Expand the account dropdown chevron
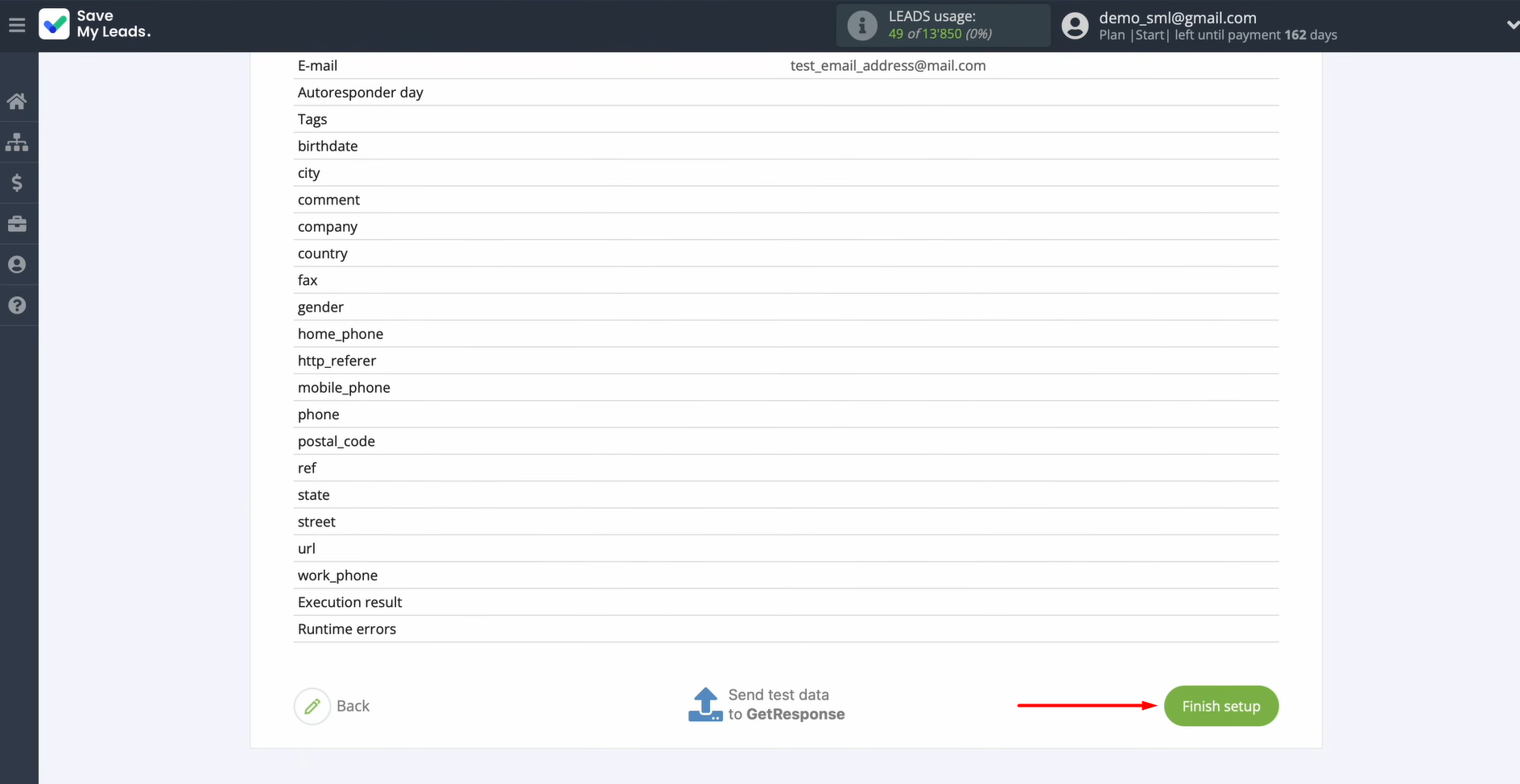Screen dimensions: 1520x784 [x=1511, y=26]
